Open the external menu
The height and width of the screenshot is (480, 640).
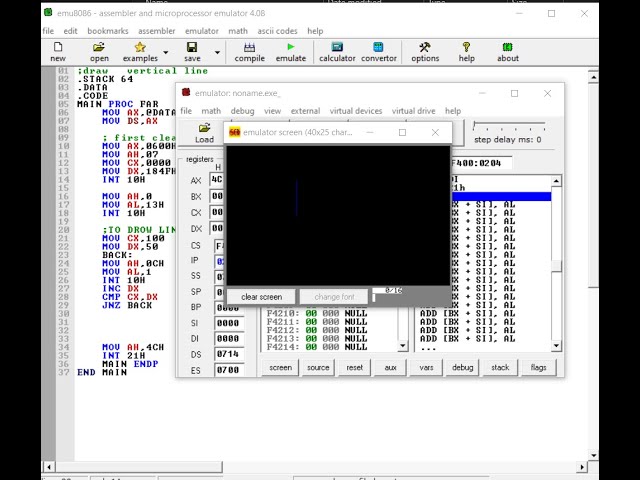(x=305, y=111)
